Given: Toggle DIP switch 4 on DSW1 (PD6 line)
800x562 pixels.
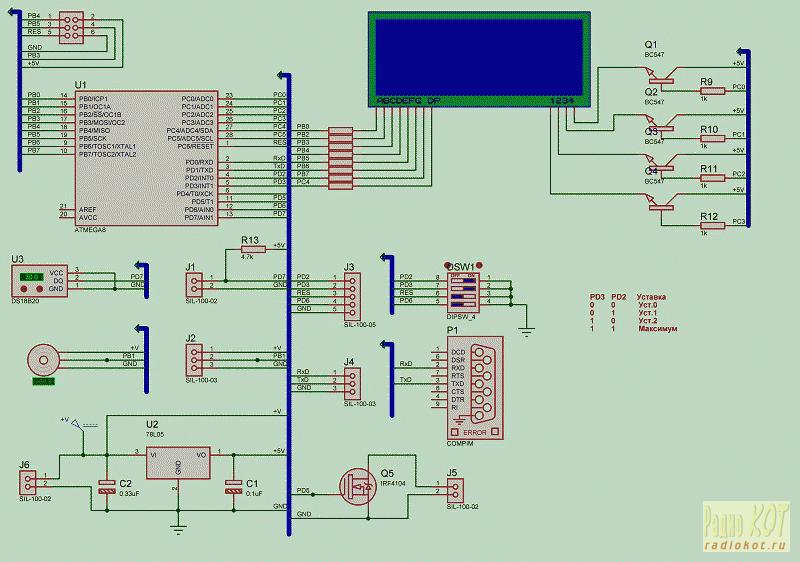Looking at the screenshot, I should pyautogui.click(x=463, y=304).
